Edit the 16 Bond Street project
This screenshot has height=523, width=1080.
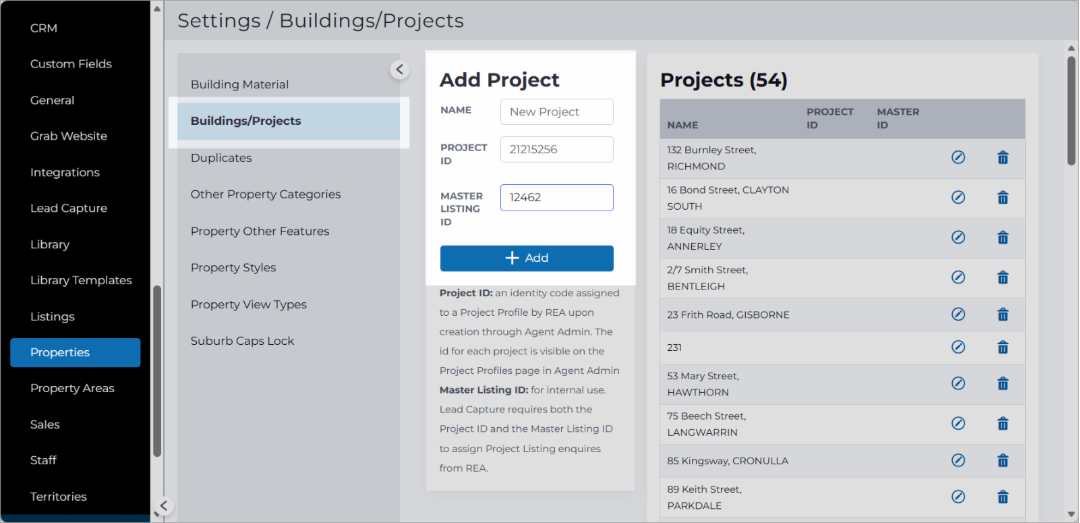[957, 197]
